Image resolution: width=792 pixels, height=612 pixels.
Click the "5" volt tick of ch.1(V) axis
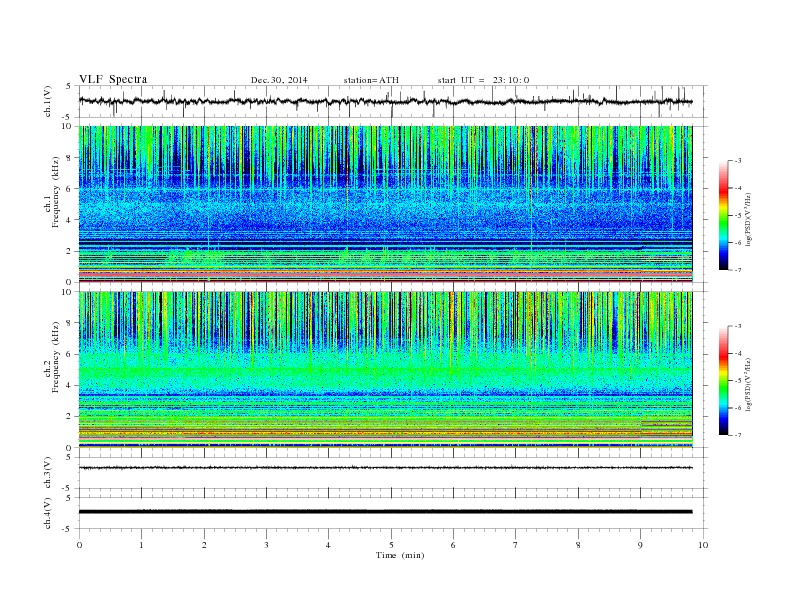point(69,86)
